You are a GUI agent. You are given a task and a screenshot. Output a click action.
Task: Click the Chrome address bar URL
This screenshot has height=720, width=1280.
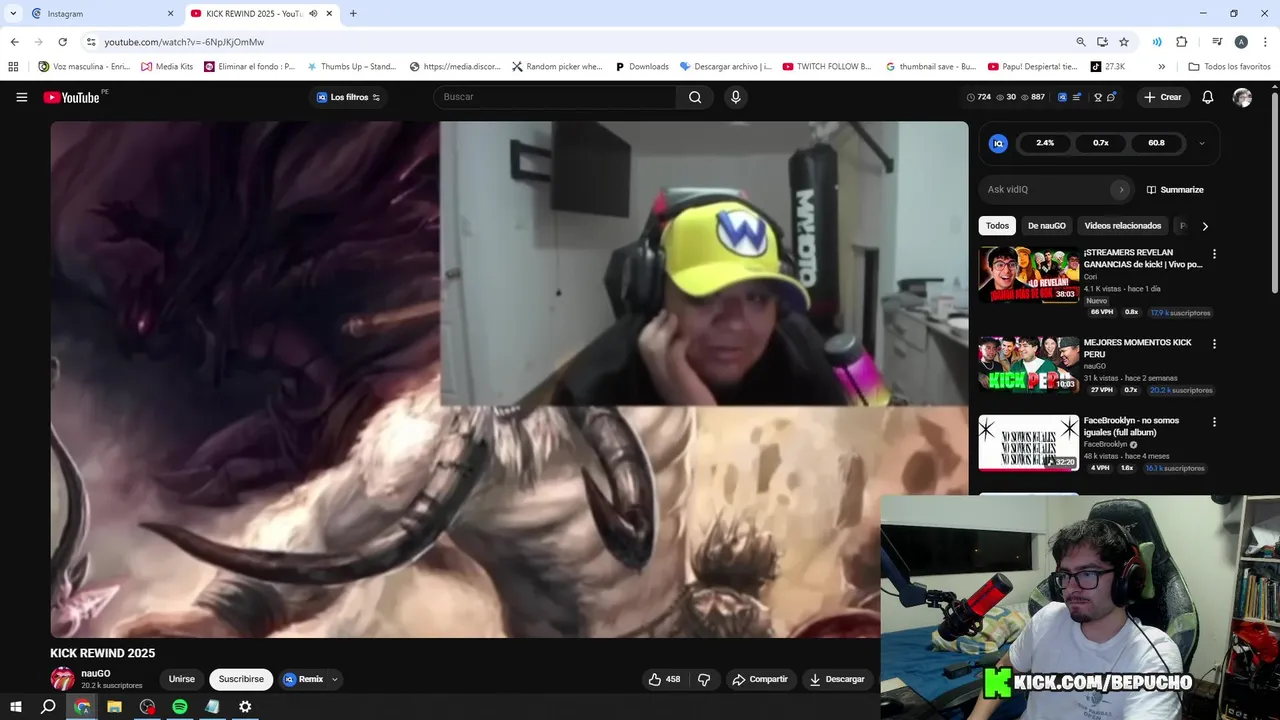[184, 42]
